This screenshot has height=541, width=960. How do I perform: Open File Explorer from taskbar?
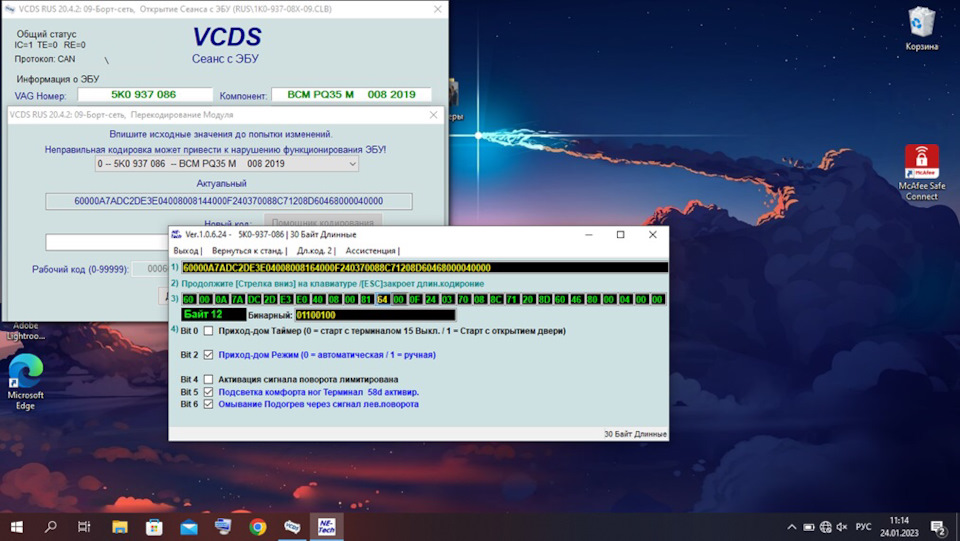[119, 527]
